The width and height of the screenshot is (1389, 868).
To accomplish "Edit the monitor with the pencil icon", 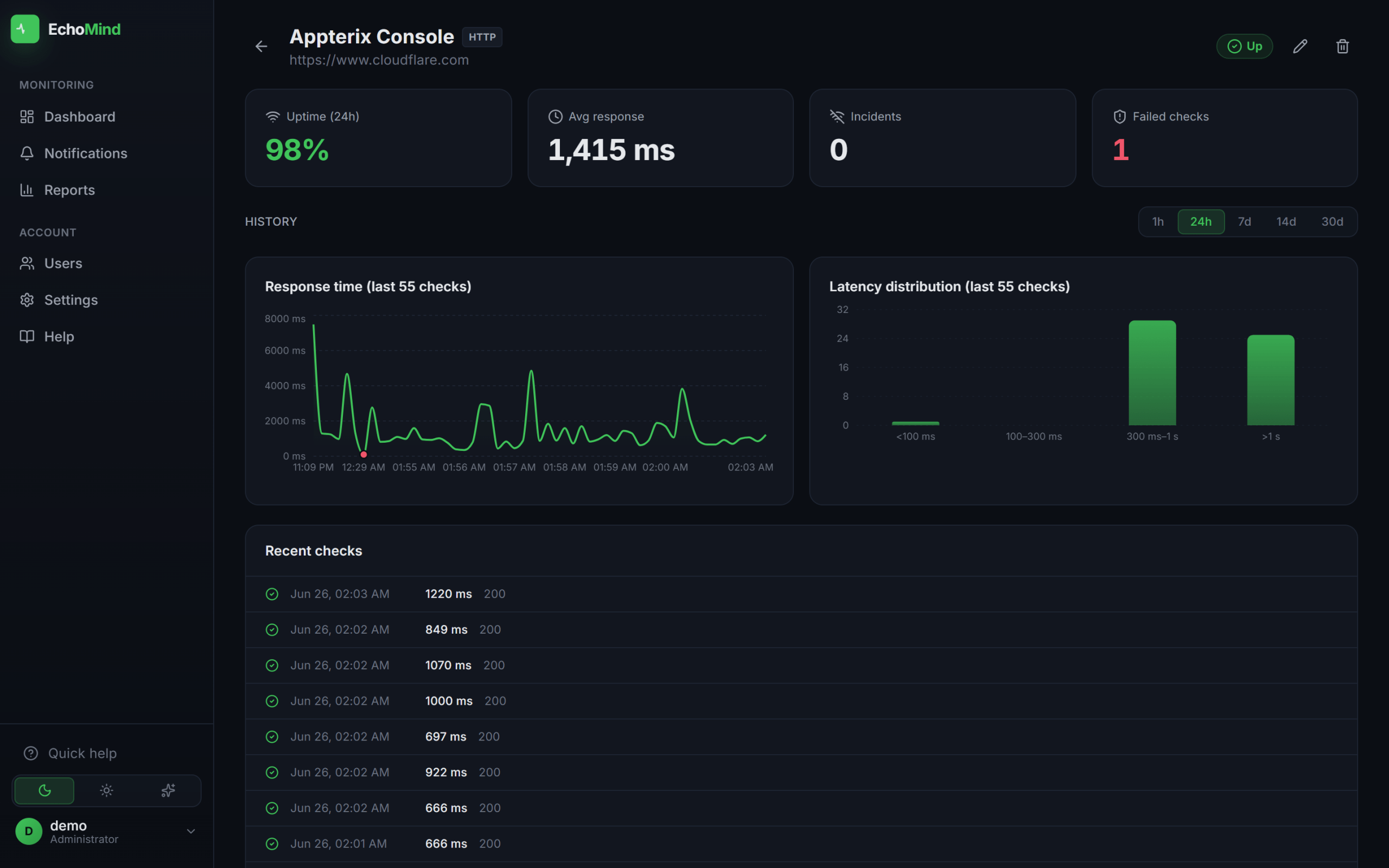I will coord(1300,47).
